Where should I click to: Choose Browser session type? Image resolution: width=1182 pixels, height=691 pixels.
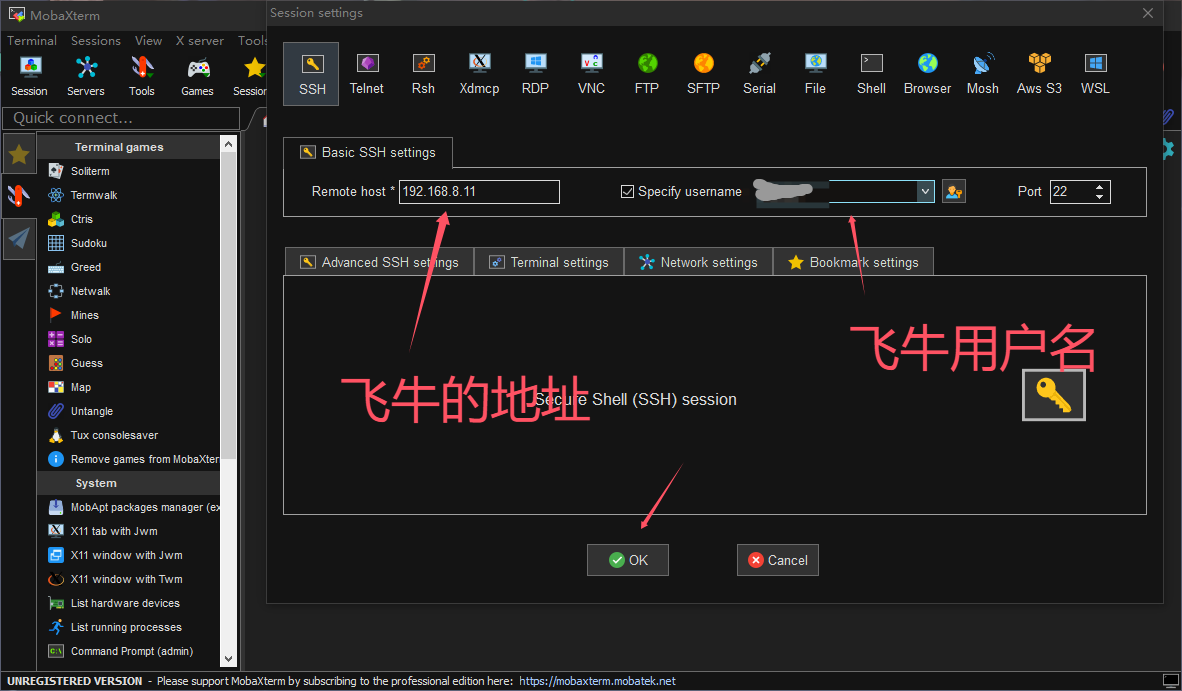927,74
